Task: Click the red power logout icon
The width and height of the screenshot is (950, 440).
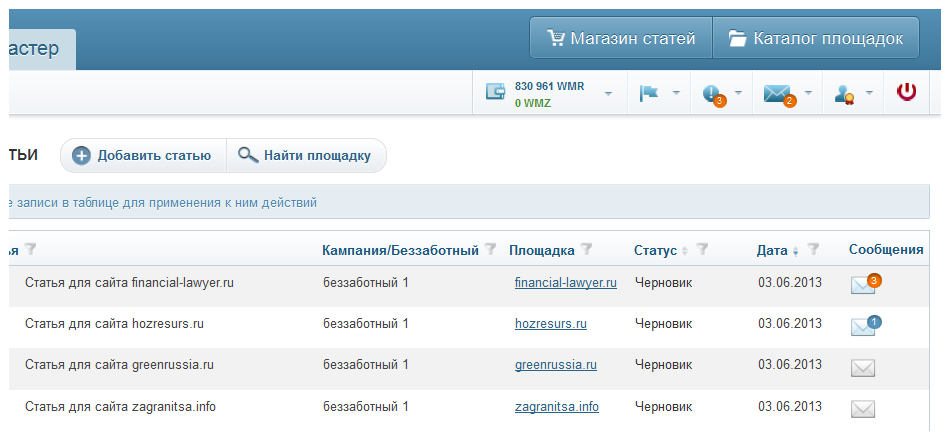Action: 906,93
